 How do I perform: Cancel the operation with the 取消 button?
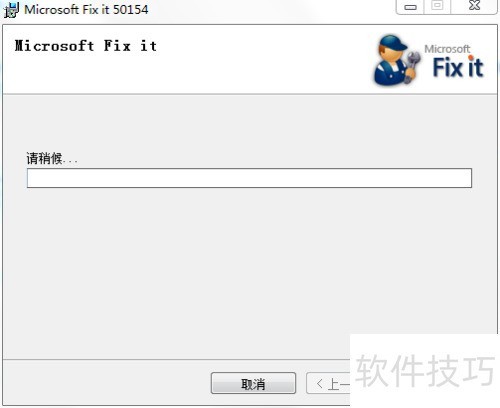click(x=253, y=383)
